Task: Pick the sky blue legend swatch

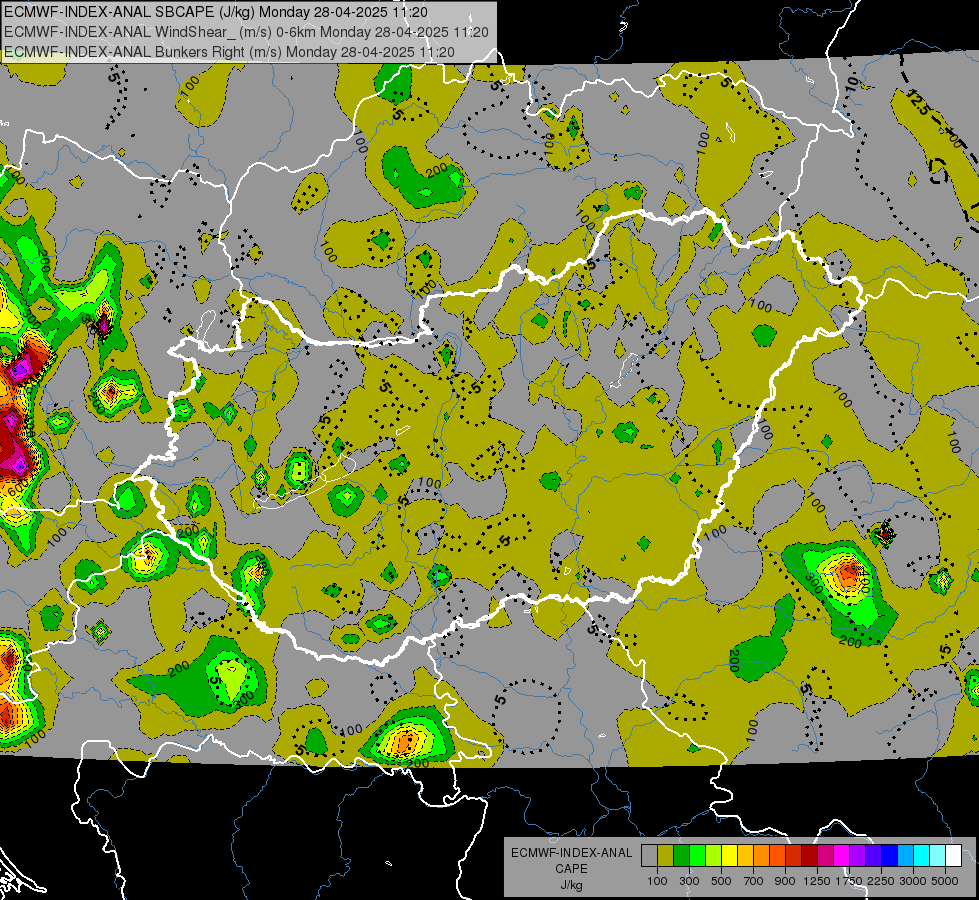Action: click(x=906, y=855)
